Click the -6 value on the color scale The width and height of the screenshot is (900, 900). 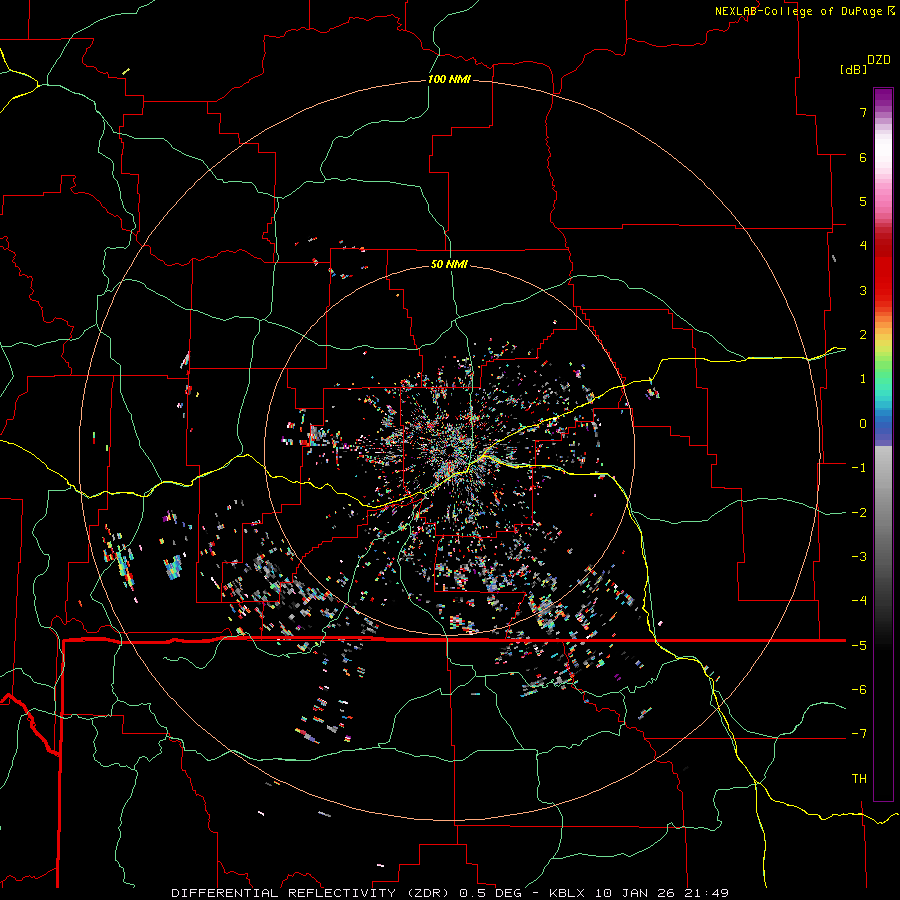click(859, 690)
